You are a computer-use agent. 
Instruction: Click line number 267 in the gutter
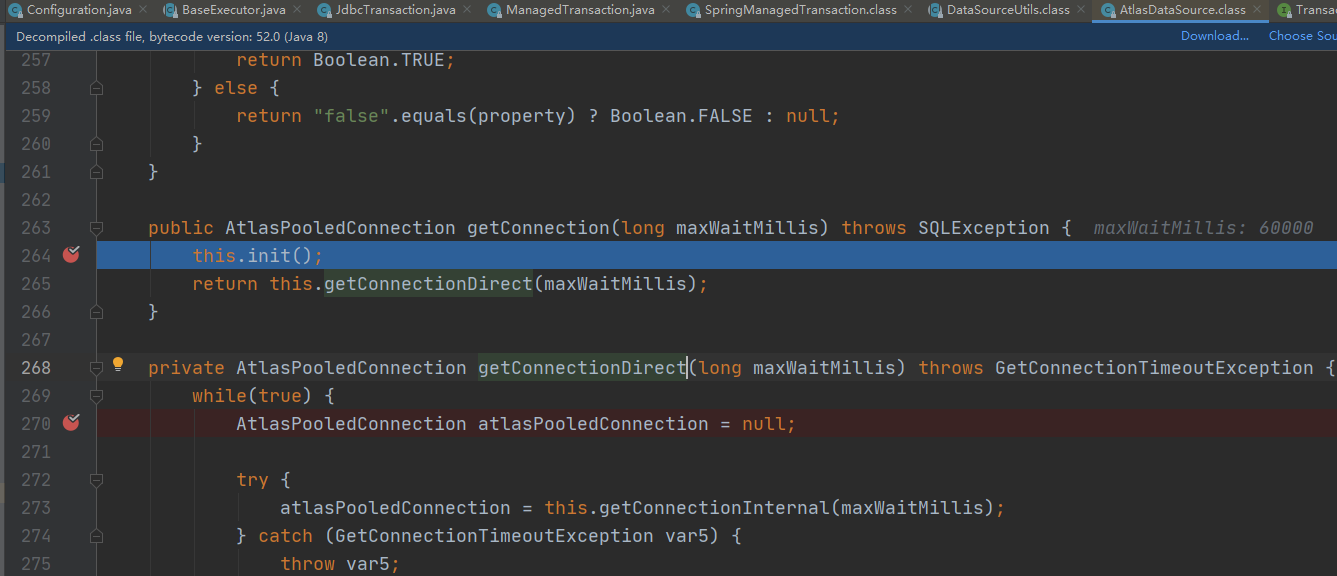(35, 340)
